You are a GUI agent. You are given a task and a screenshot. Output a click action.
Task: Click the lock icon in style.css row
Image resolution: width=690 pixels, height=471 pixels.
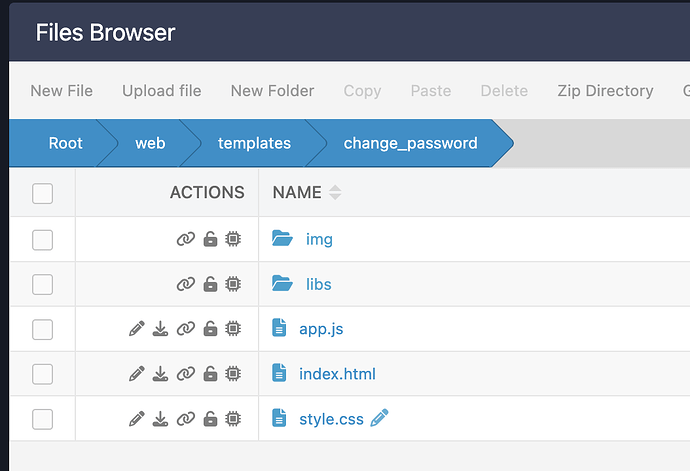210,419
